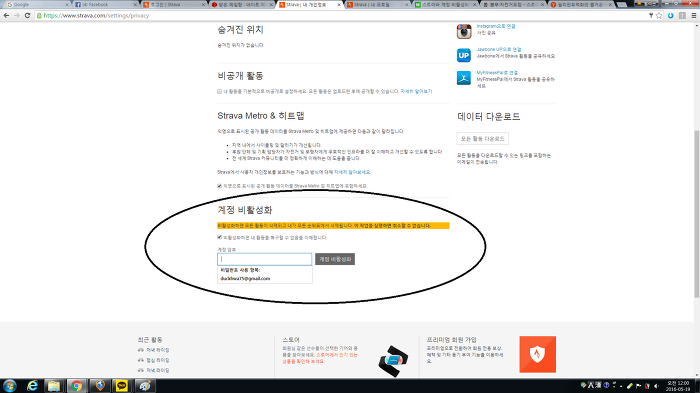Click the store product image in footer
The height and width of the screenshot is (393, 700).
pos(393,360)
